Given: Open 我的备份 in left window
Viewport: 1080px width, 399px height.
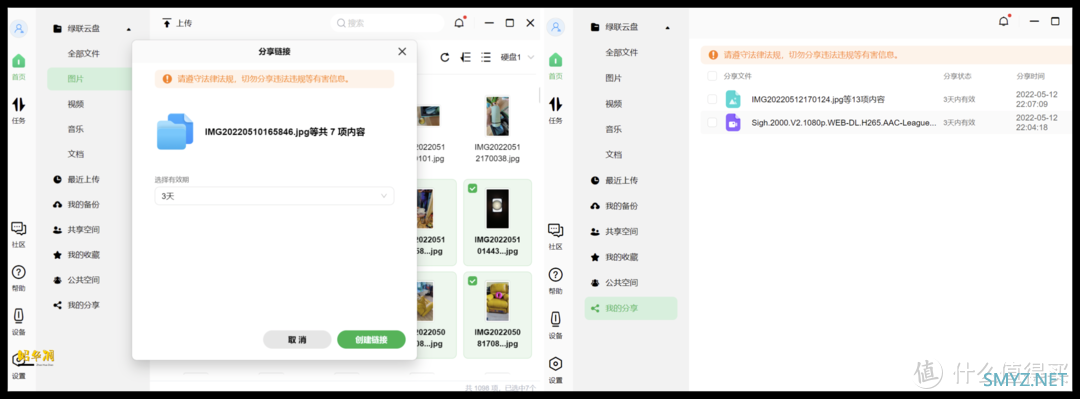Looking at the screenshot, I should (x=76, y=205).
